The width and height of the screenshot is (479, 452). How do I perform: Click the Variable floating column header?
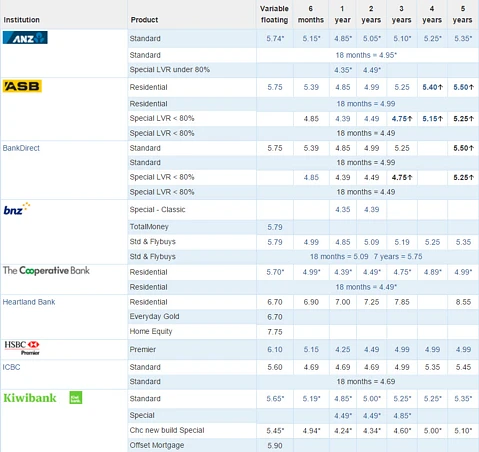coord(274,14)
